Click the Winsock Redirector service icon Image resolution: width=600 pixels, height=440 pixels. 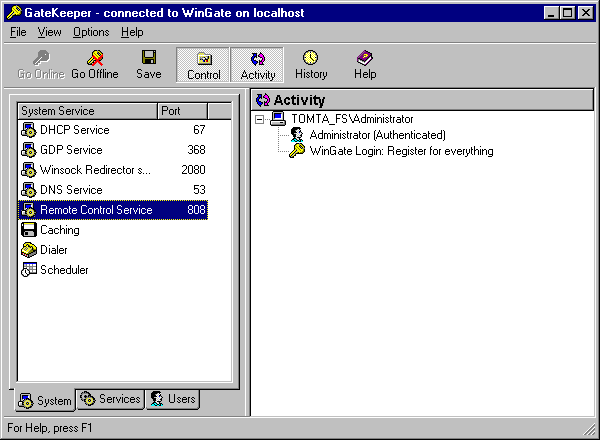[x=29, y=169]
